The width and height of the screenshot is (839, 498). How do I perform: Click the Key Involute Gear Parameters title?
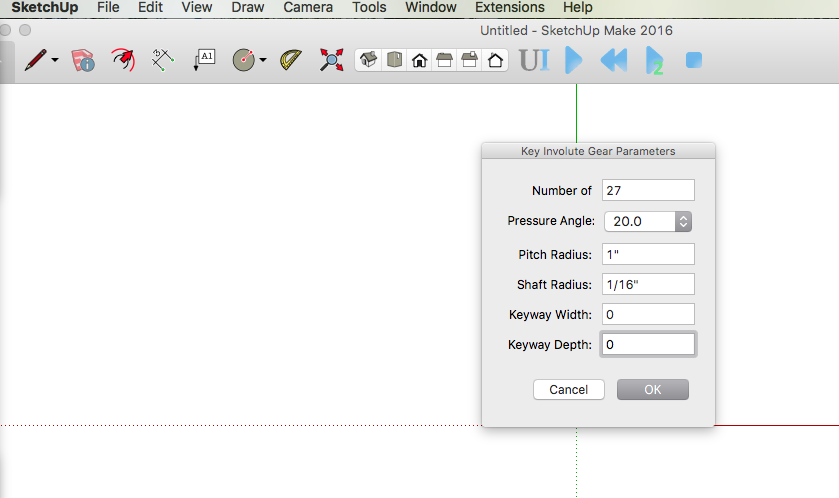[x=598, y=151]
